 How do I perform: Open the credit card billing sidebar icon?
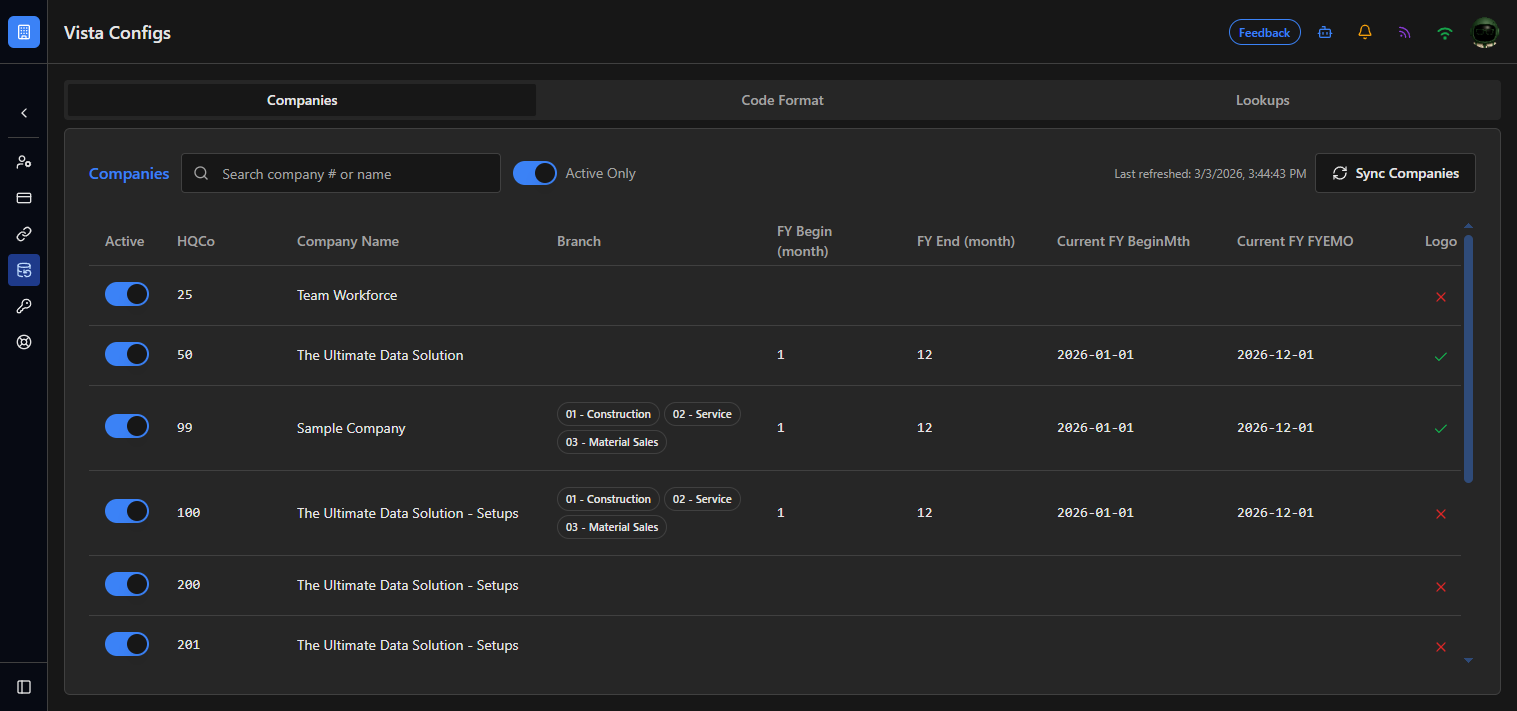[24, 198]
